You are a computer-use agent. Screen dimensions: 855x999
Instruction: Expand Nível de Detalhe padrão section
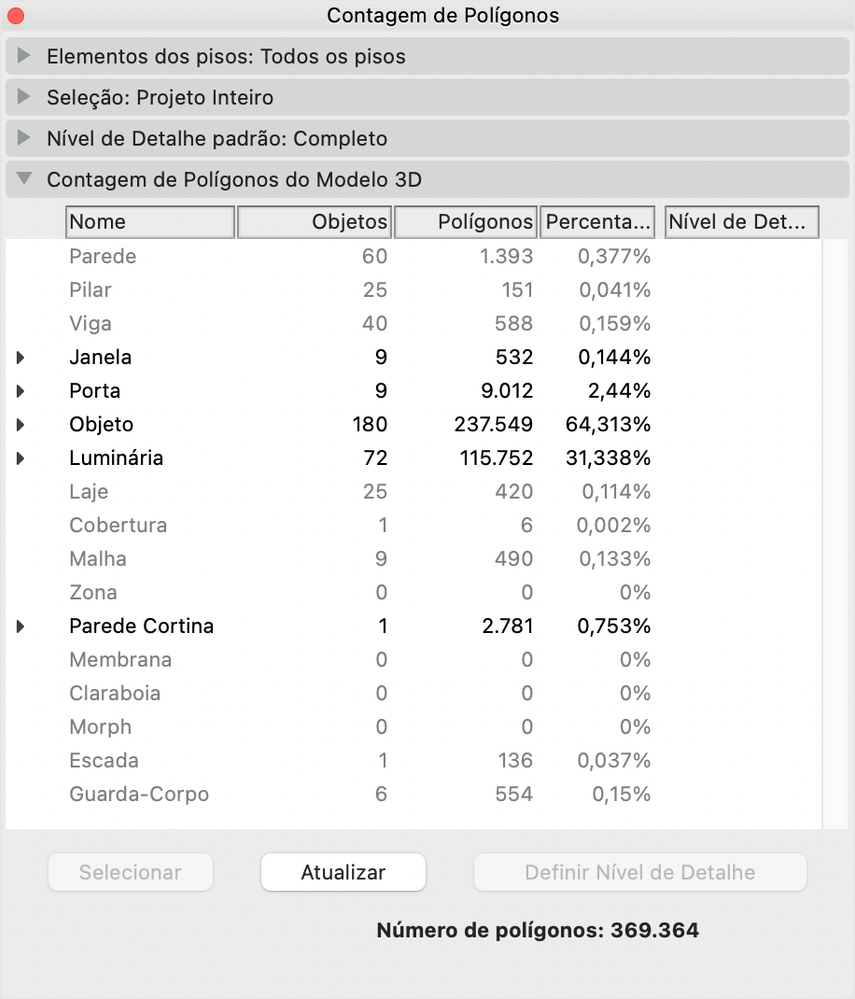(x=26, y=139)
